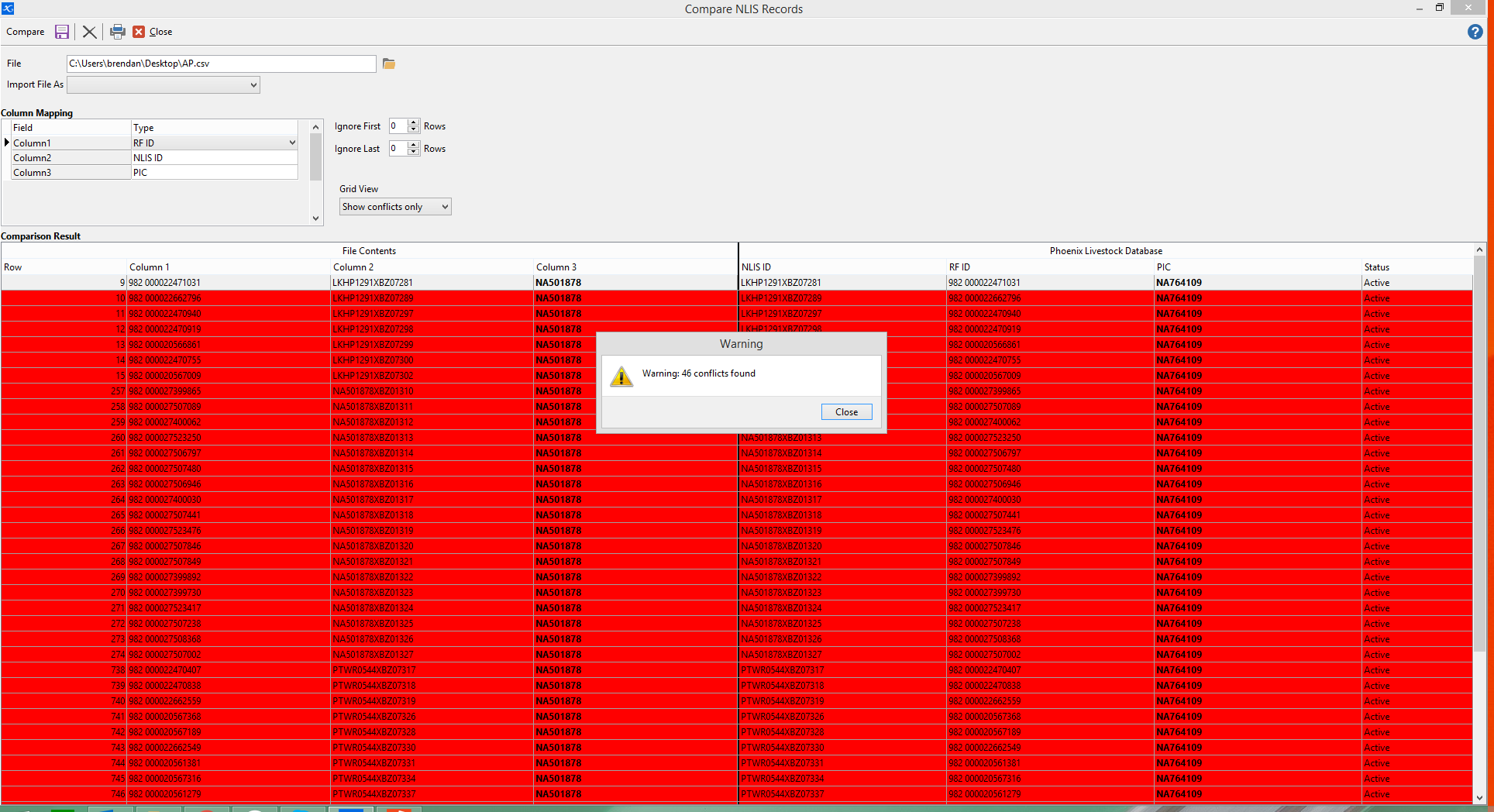Click database PIC NA764109 in row 9
This screenshot has width=1494, height=812.
tap(1258, 283)
